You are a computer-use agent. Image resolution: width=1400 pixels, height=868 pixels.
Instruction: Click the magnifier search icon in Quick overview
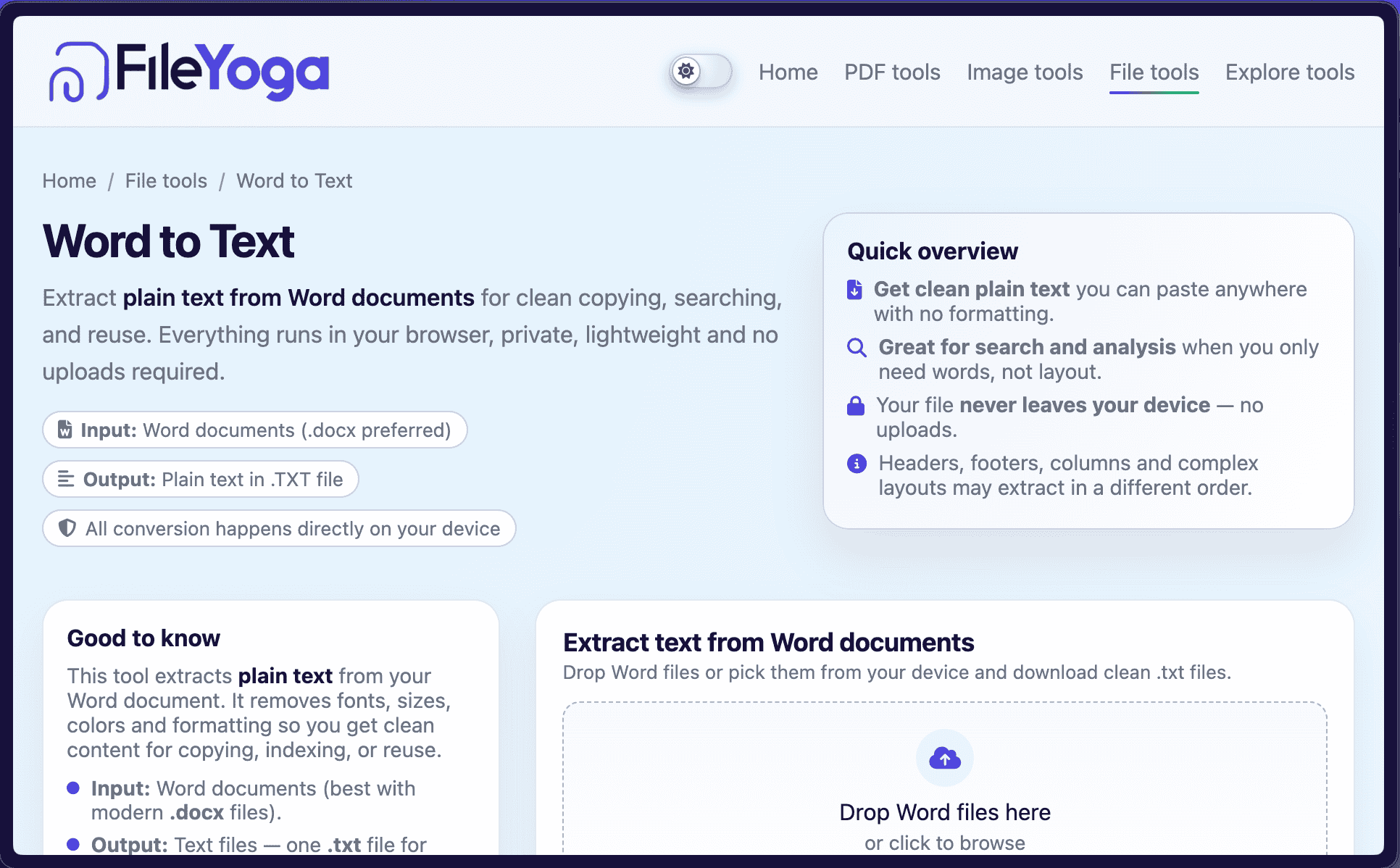[x=857, y=347]
